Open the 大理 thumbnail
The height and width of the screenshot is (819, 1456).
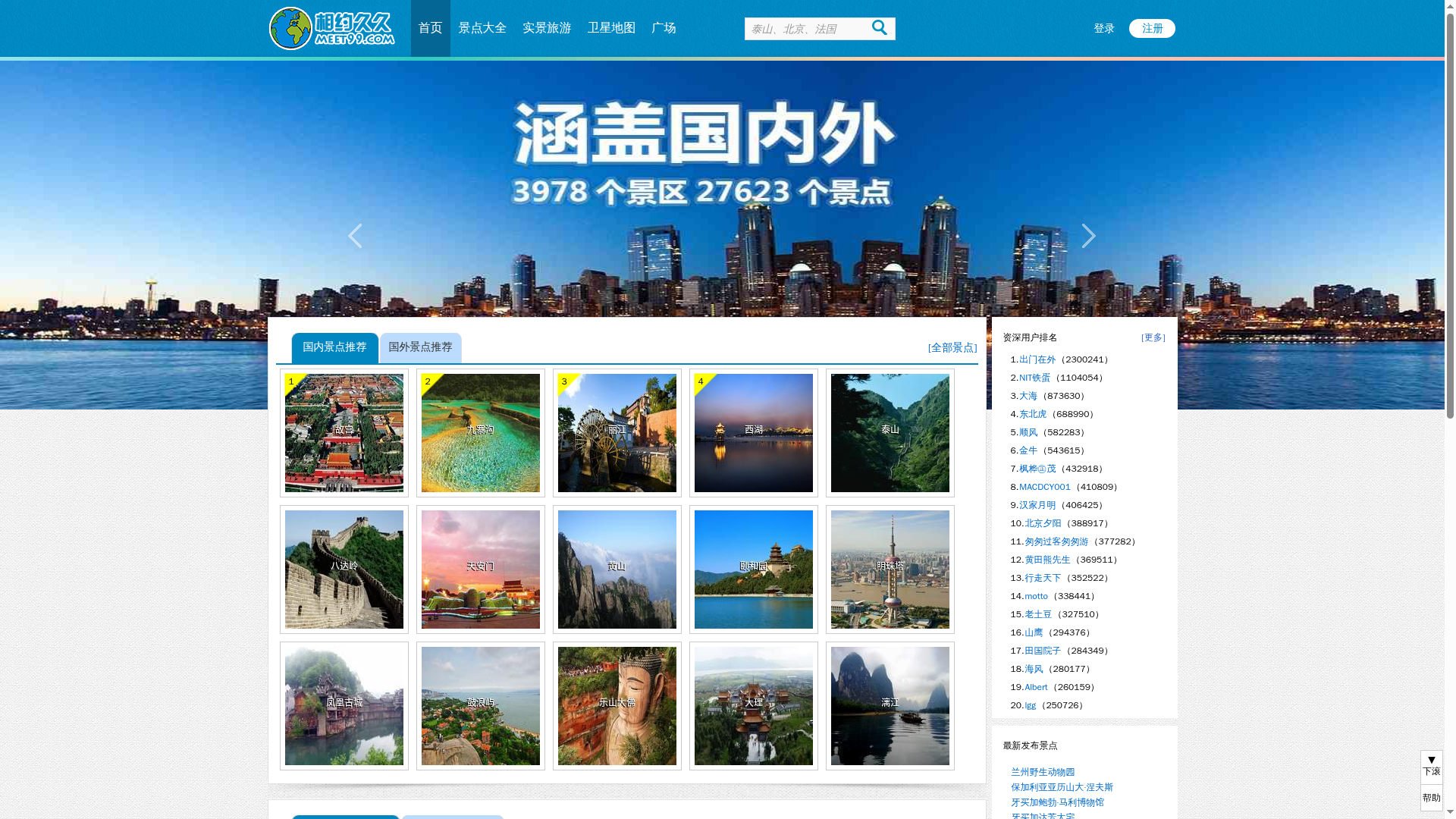754,706
